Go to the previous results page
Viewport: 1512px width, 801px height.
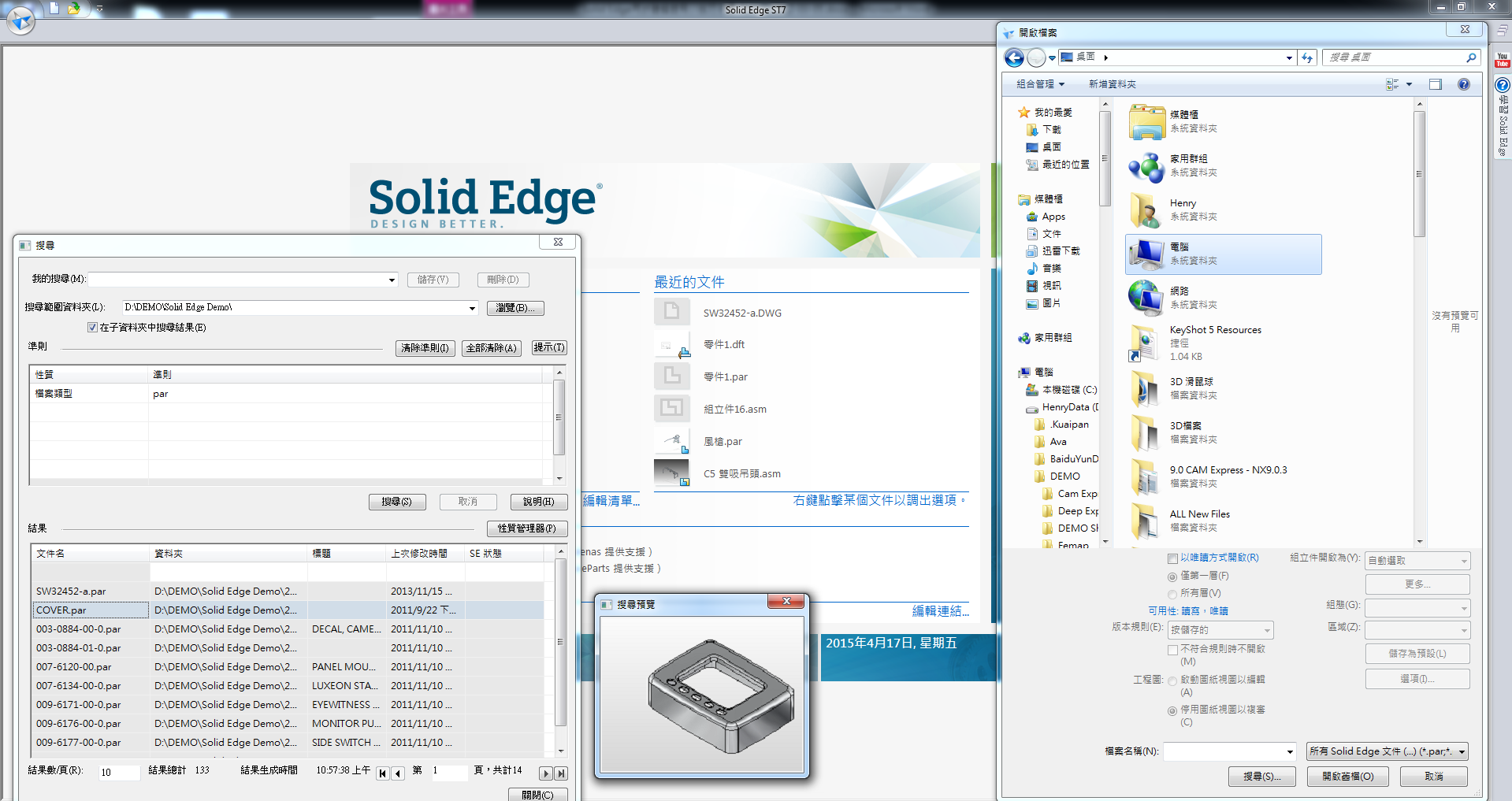click(x=398, y=773)
